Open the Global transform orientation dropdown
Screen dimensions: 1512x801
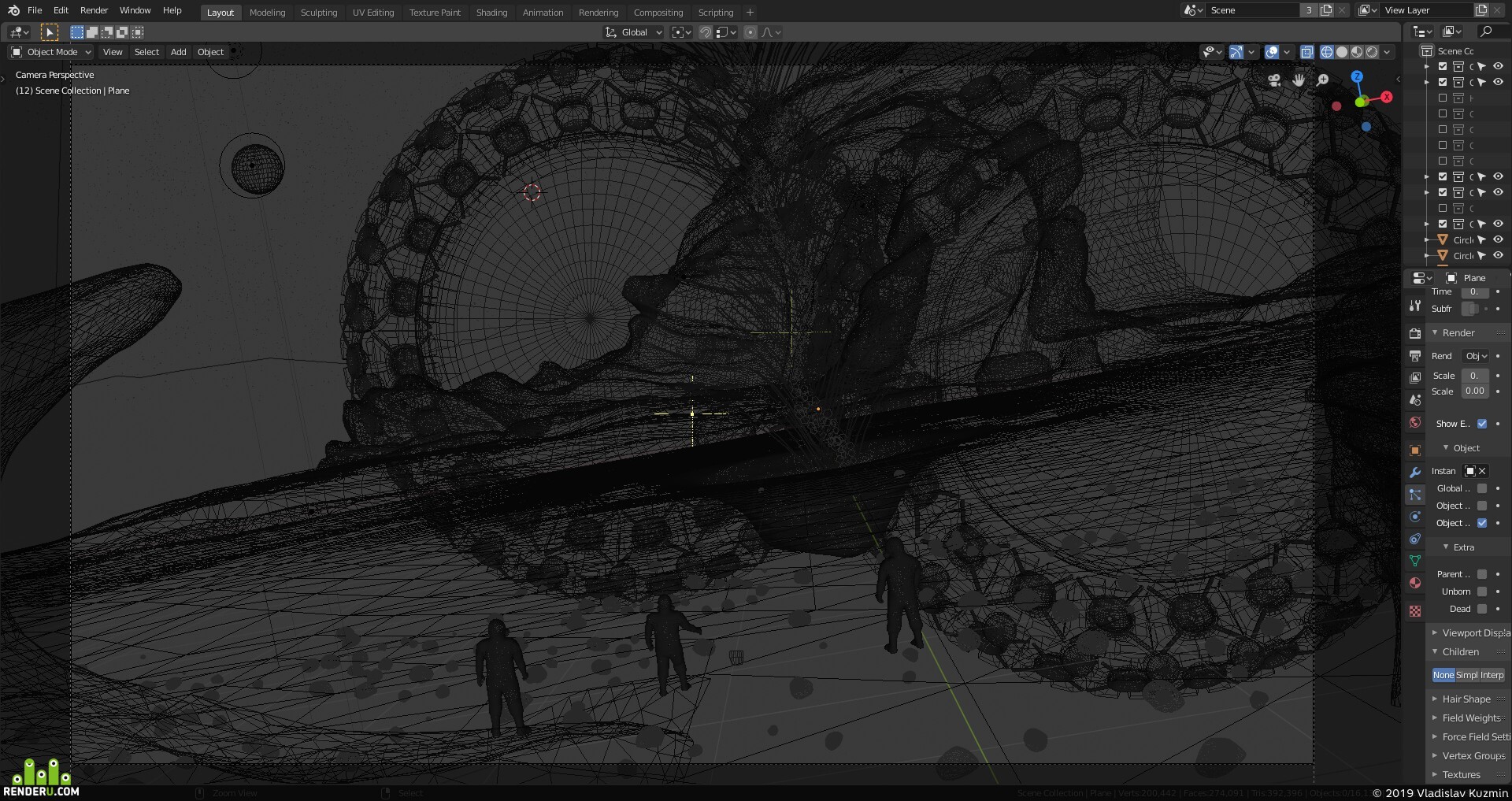(x=634, y=32)
